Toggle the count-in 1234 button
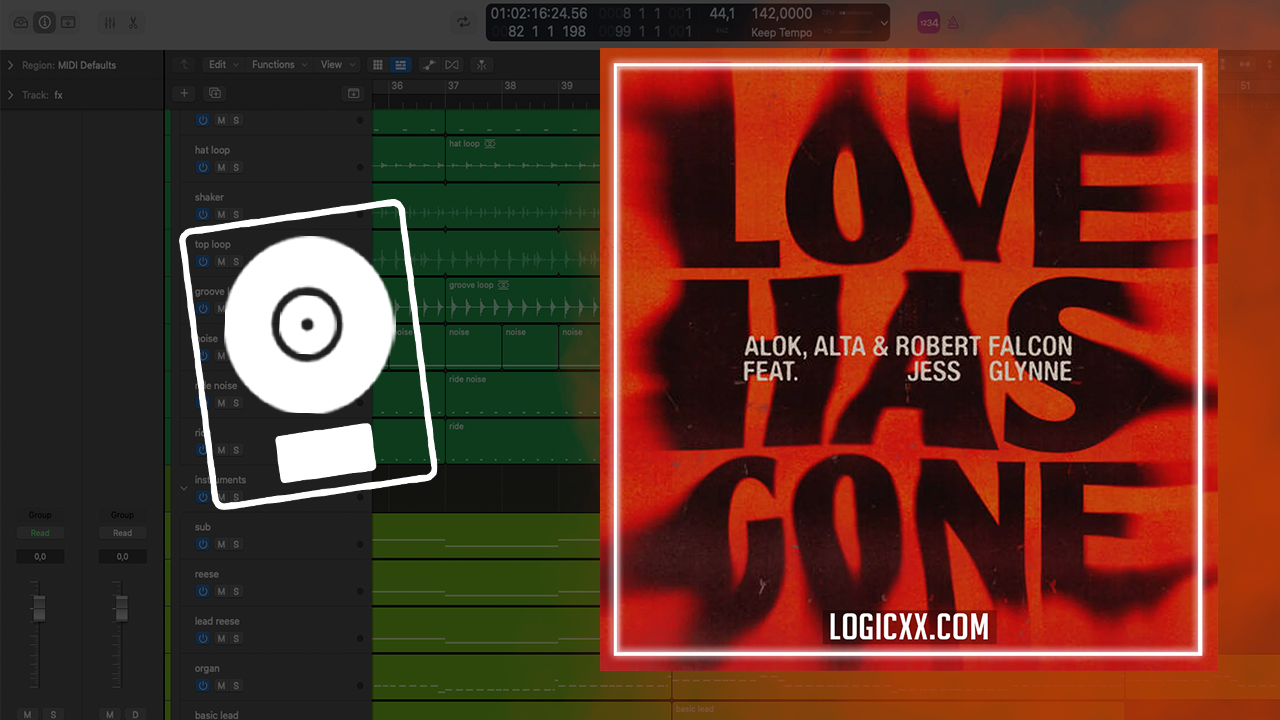 929,22
